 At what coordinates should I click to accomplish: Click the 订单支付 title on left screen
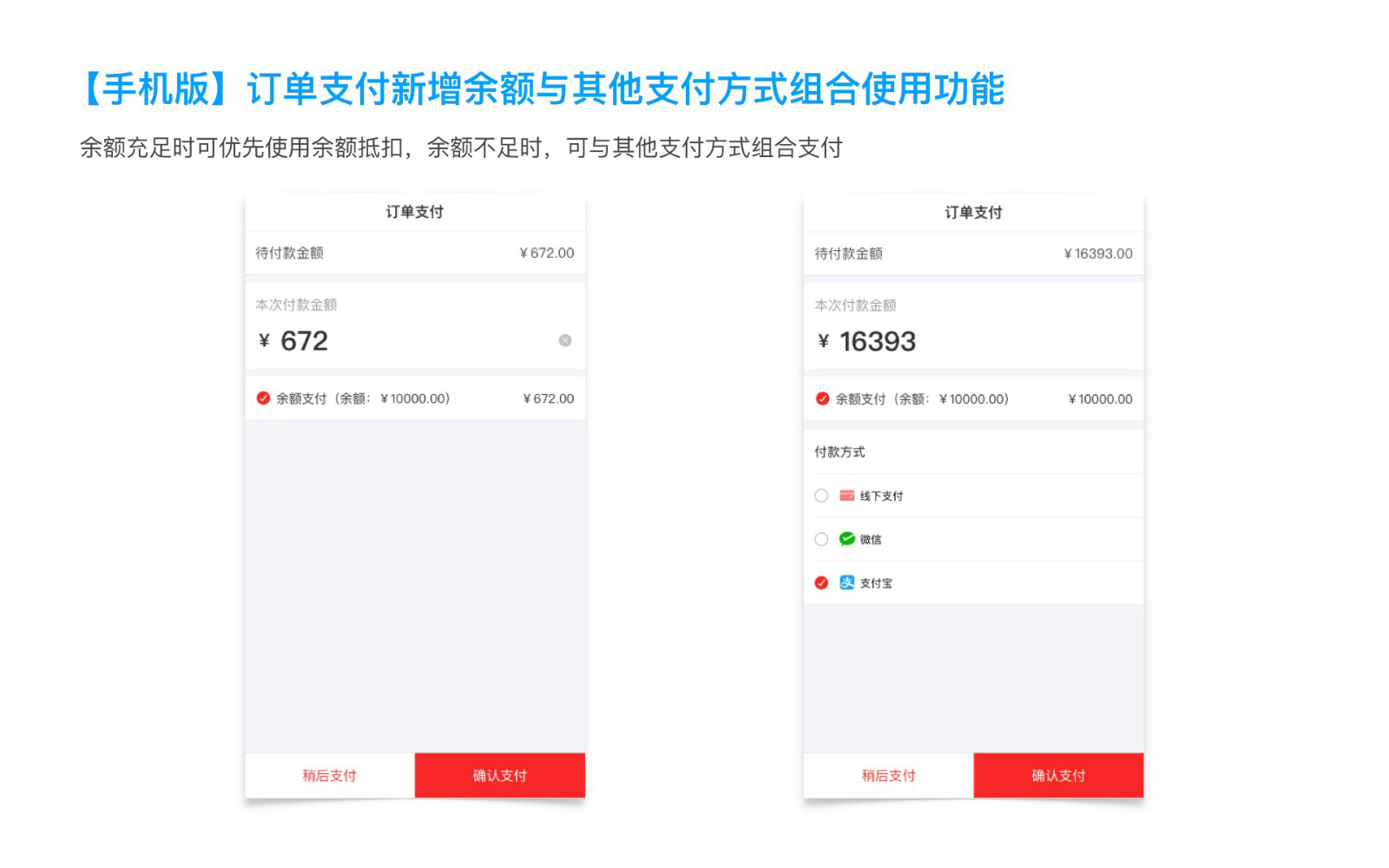coord(415,212)
